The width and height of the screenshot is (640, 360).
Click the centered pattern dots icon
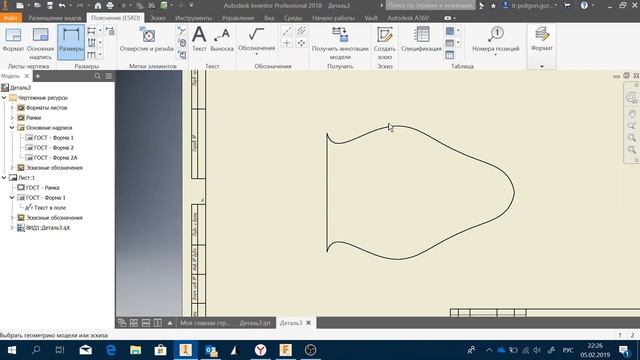click(301, 43)
